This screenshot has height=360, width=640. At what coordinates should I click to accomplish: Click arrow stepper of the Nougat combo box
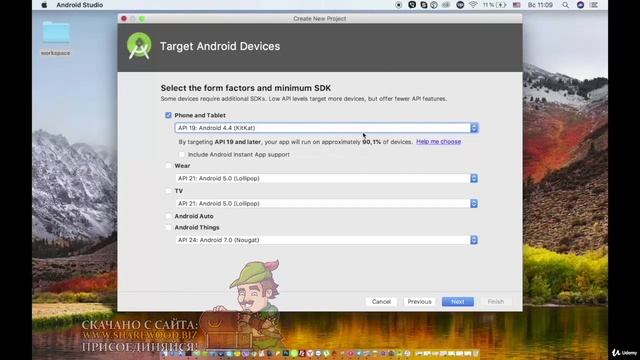(474, 240)
